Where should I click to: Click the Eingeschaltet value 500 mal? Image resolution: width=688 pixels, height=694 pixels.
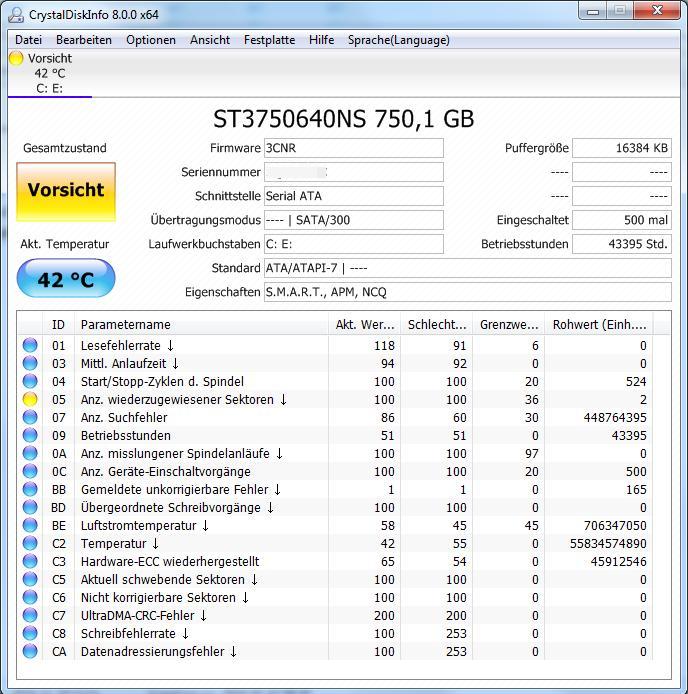(x=622, y=220)
